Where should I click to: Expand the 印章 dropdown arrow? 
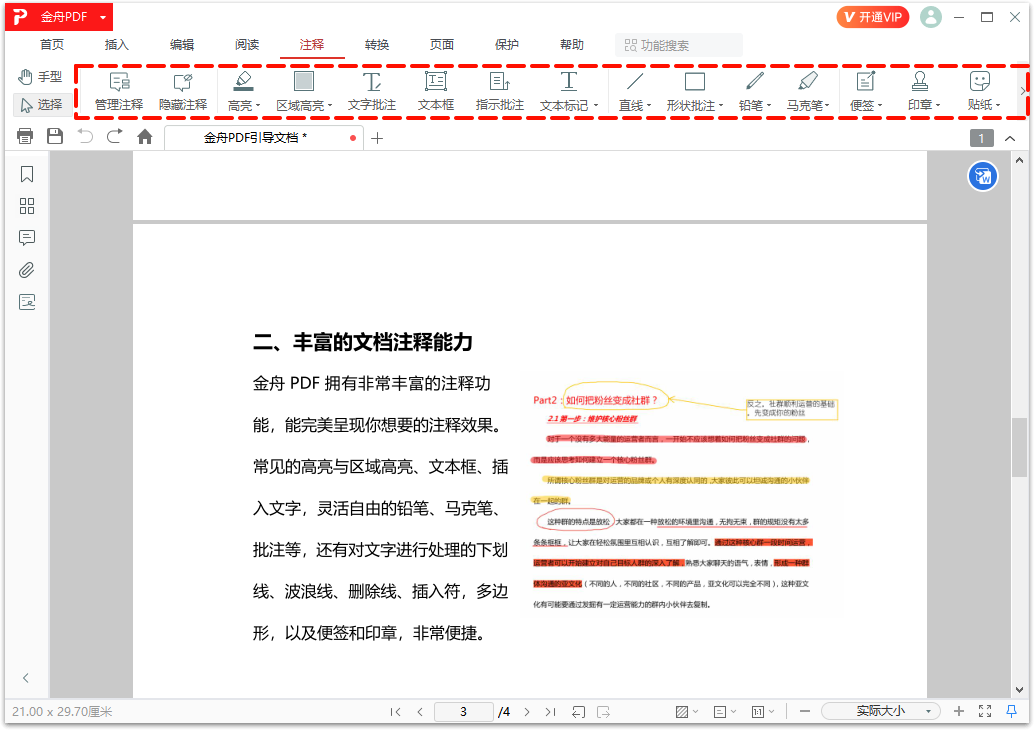click(938, 106)
